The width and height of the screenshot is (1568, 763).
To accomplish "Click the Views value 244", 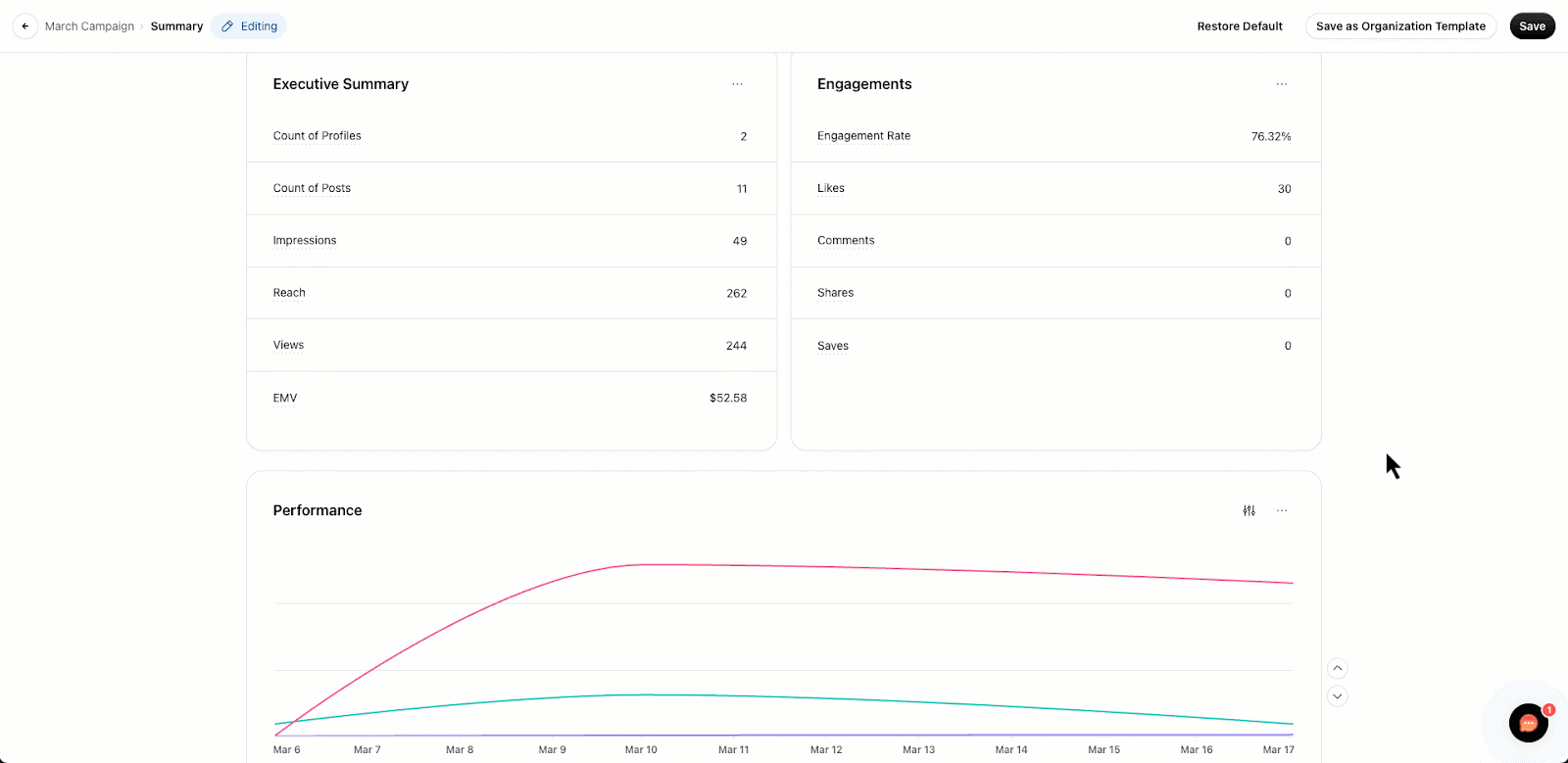I will coord(737,346).
